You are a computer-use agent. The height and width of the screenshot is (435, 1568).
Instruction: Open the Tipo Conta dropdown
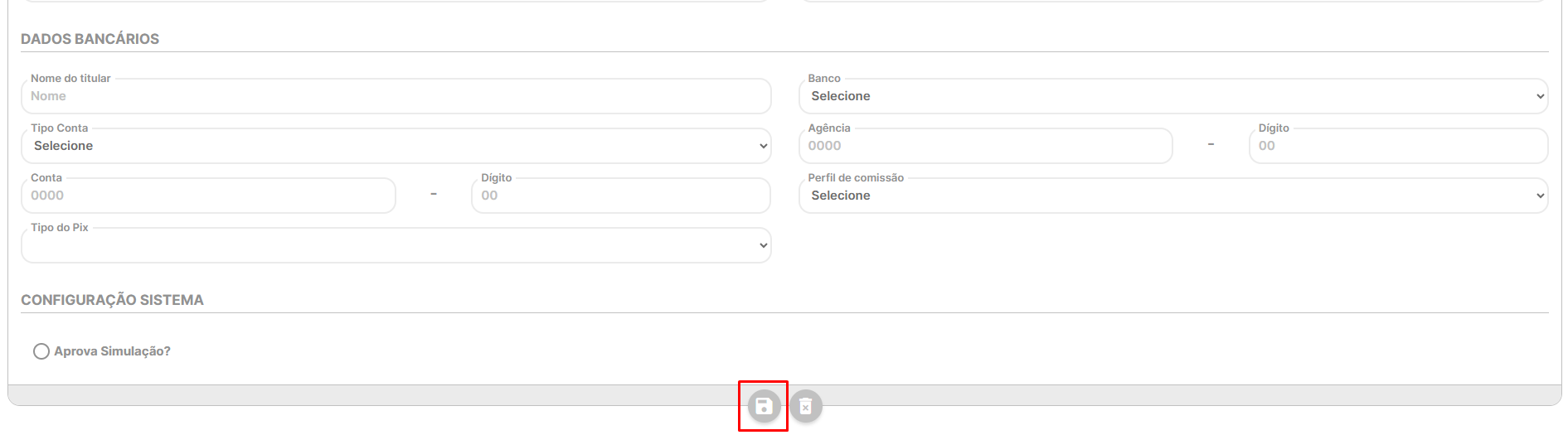click(396, 146)
